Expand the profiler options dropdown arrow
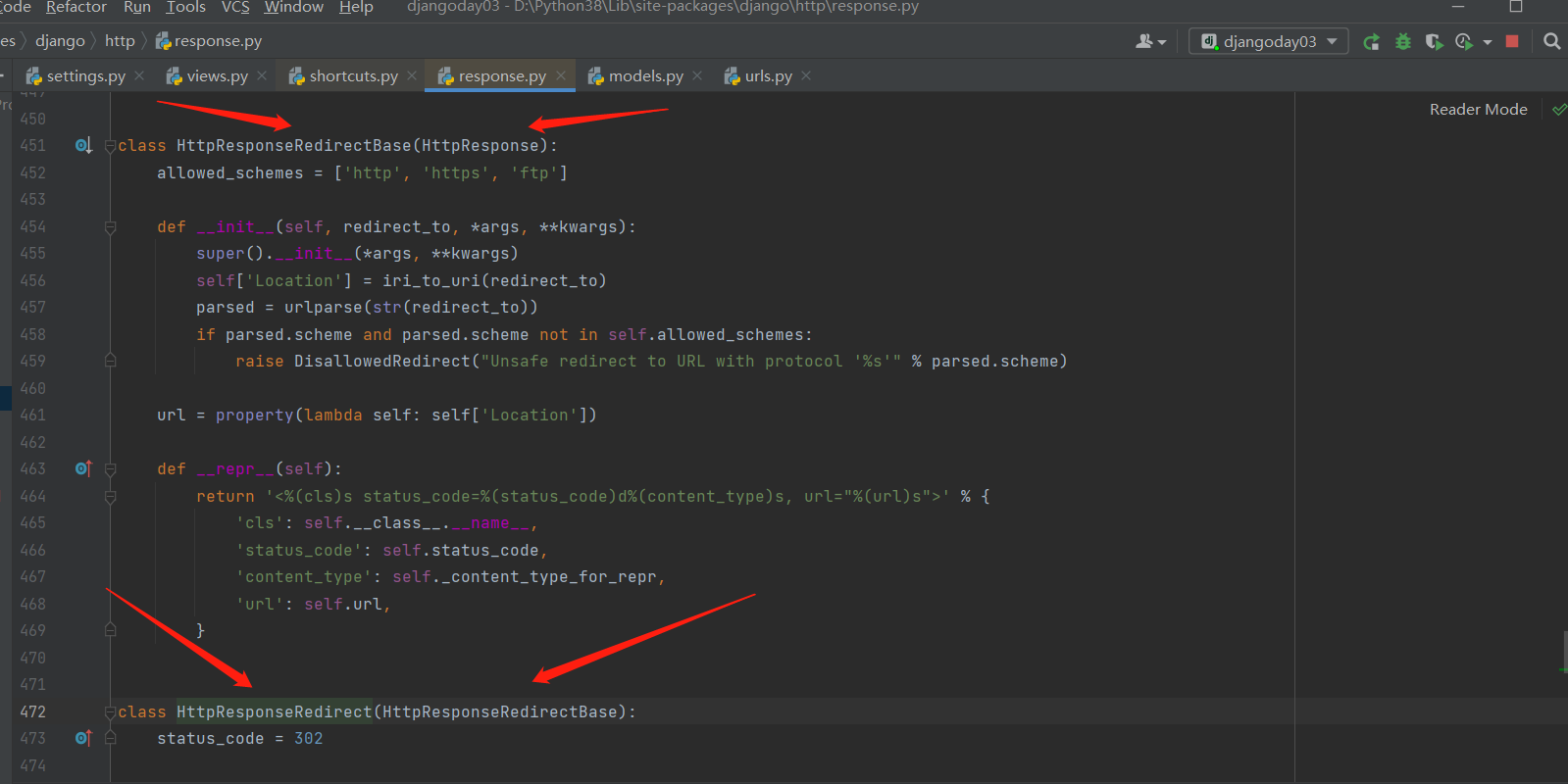Image resolution: width=1568 pixels, height=784 pixels. [x=1488, y=42]
